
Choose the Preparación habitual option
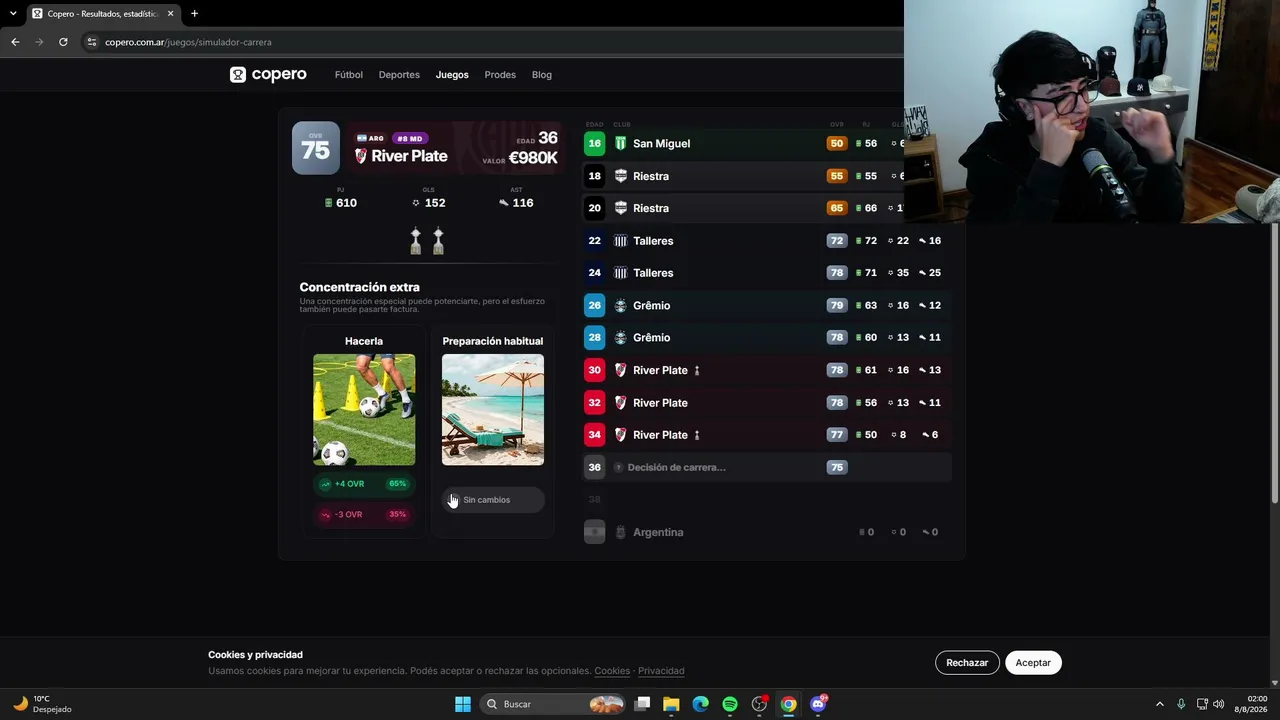pos(493,431)
